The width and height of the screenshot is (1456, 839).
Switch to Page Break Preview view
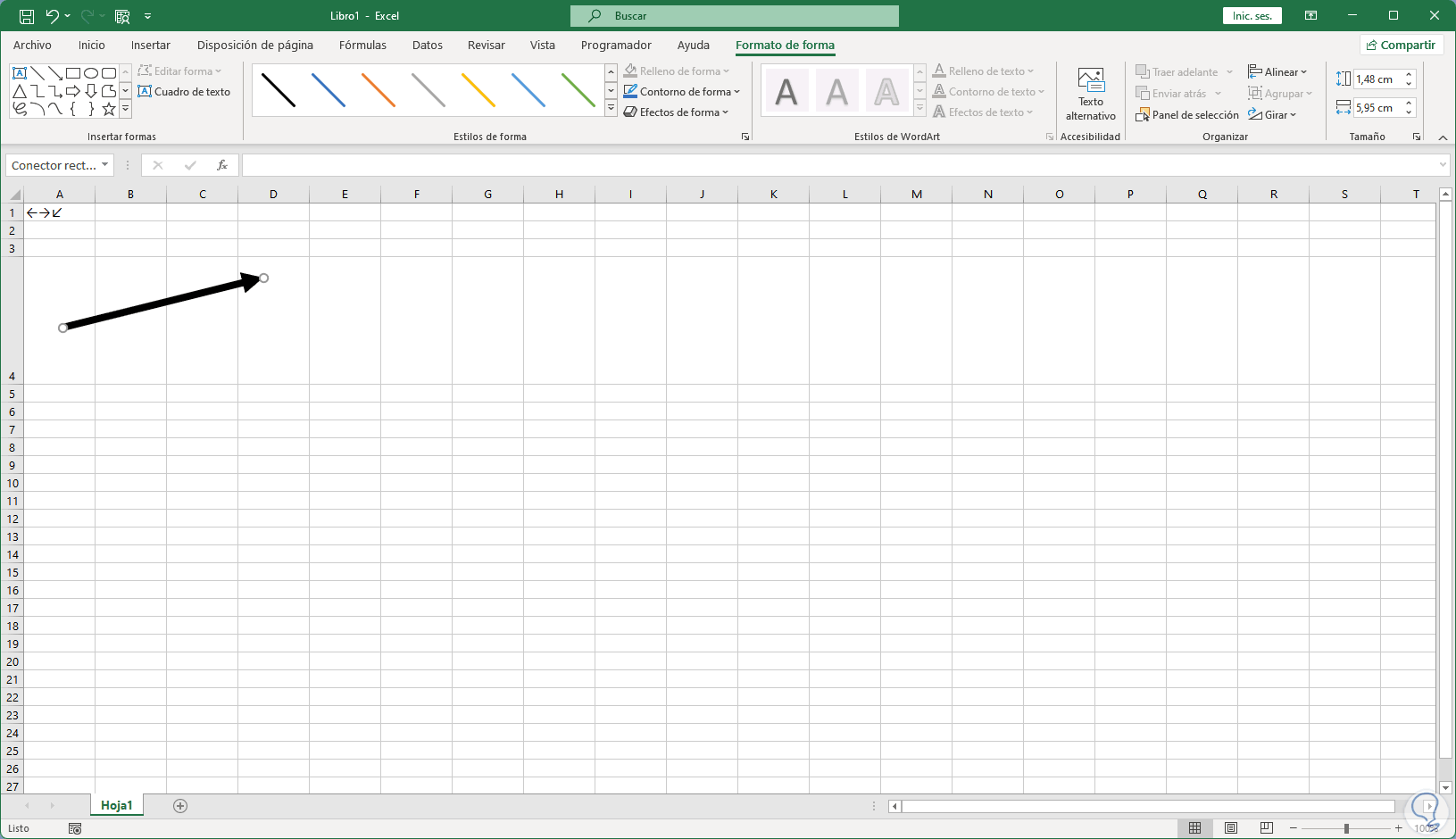click(1266, 828)
